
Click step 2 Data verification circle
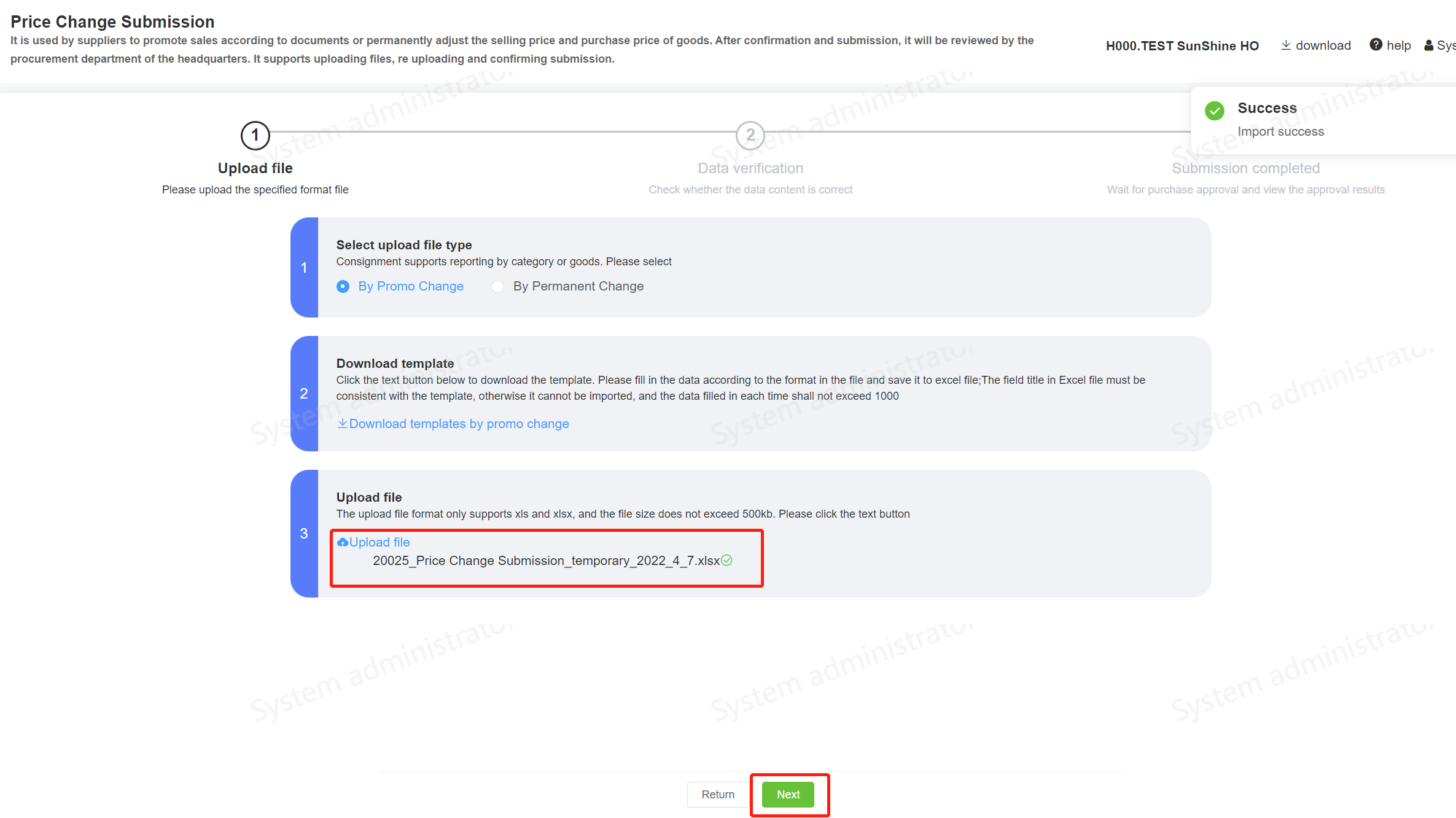pyautogui.click(x=750, y=135)
